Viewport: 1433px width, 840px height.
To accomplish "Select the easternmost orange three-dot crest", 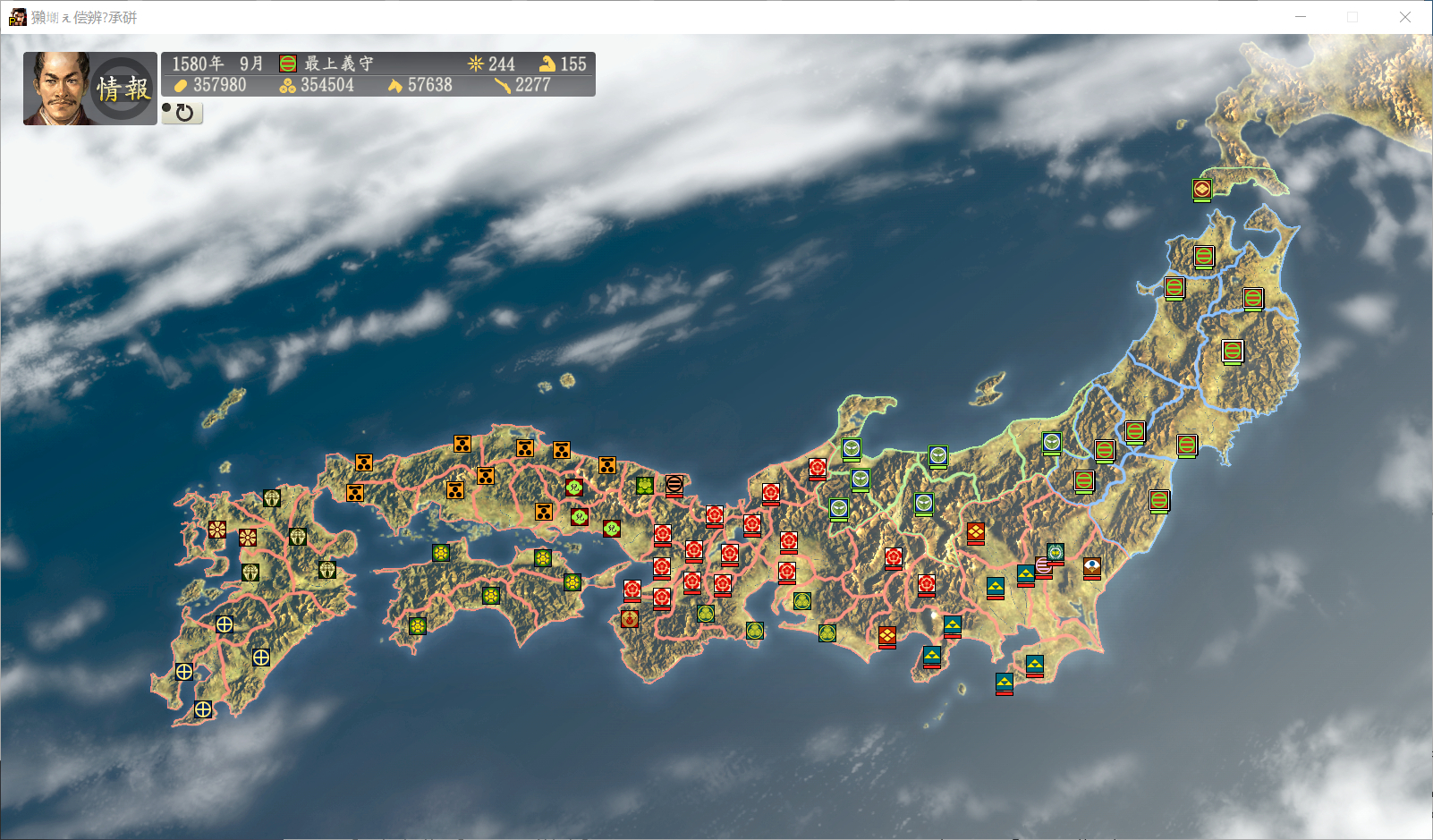I will click(607, 465).
